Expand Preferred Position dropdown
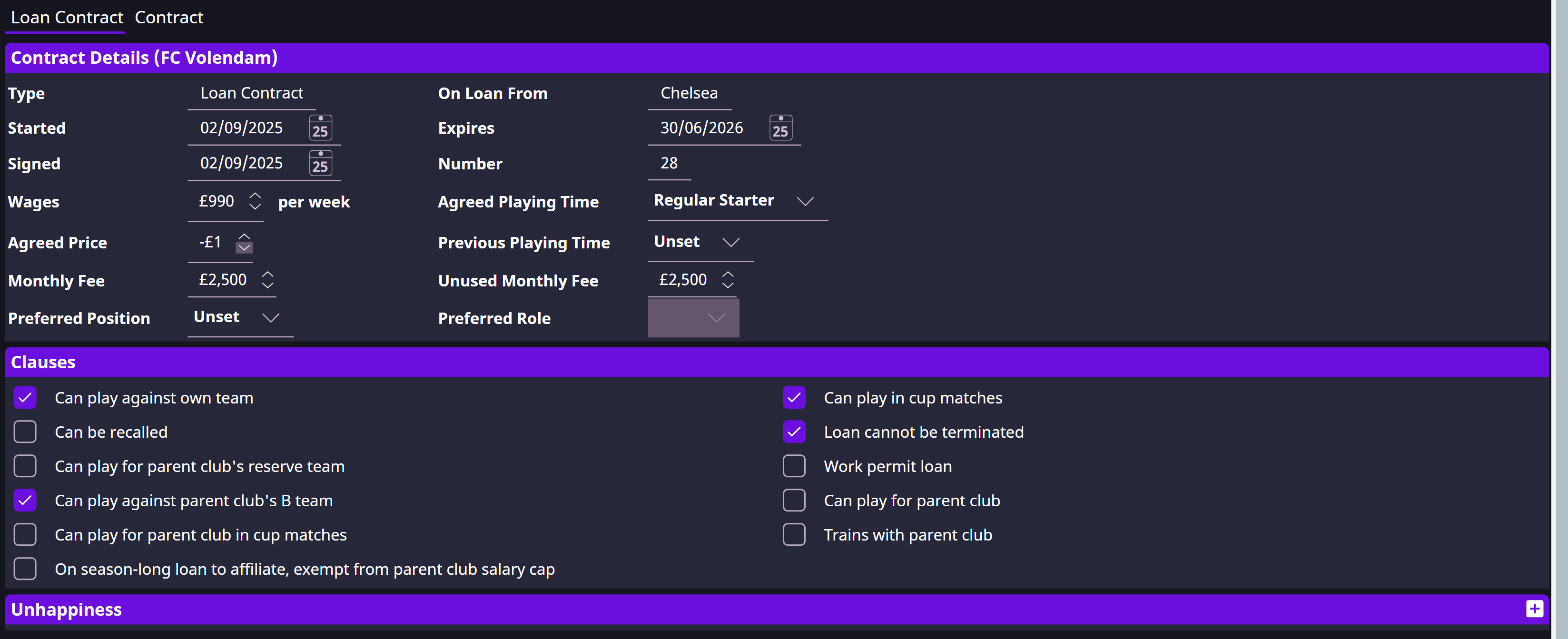 240,318
